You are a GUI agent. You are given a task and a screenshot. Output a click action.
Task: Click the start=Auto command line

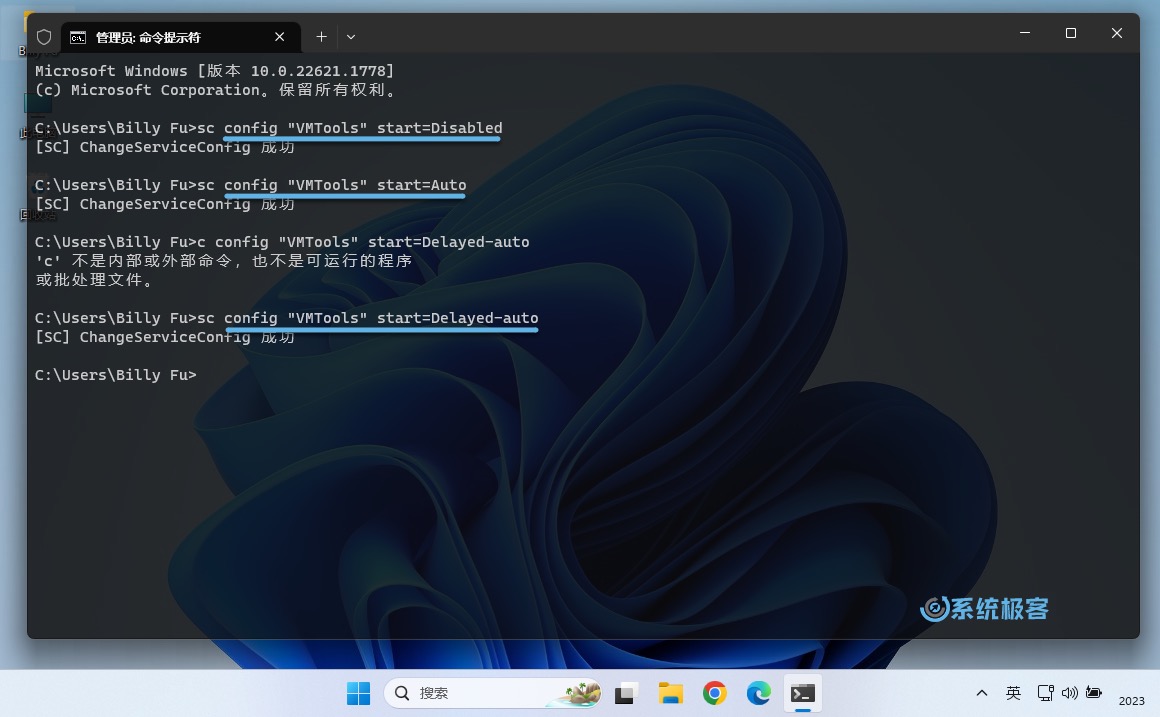tap(251, 185)
